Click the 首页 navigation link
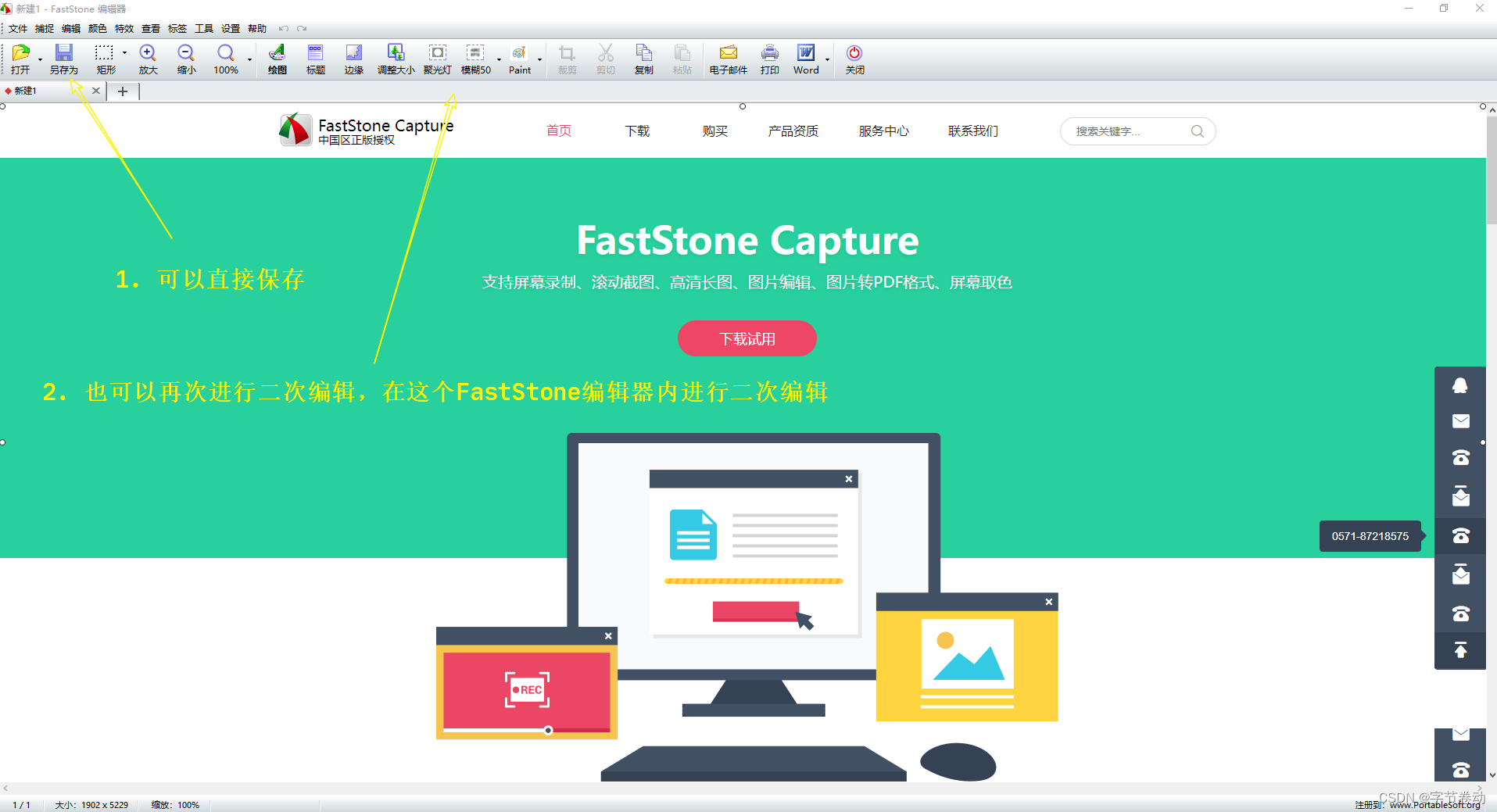 point(559,131)
